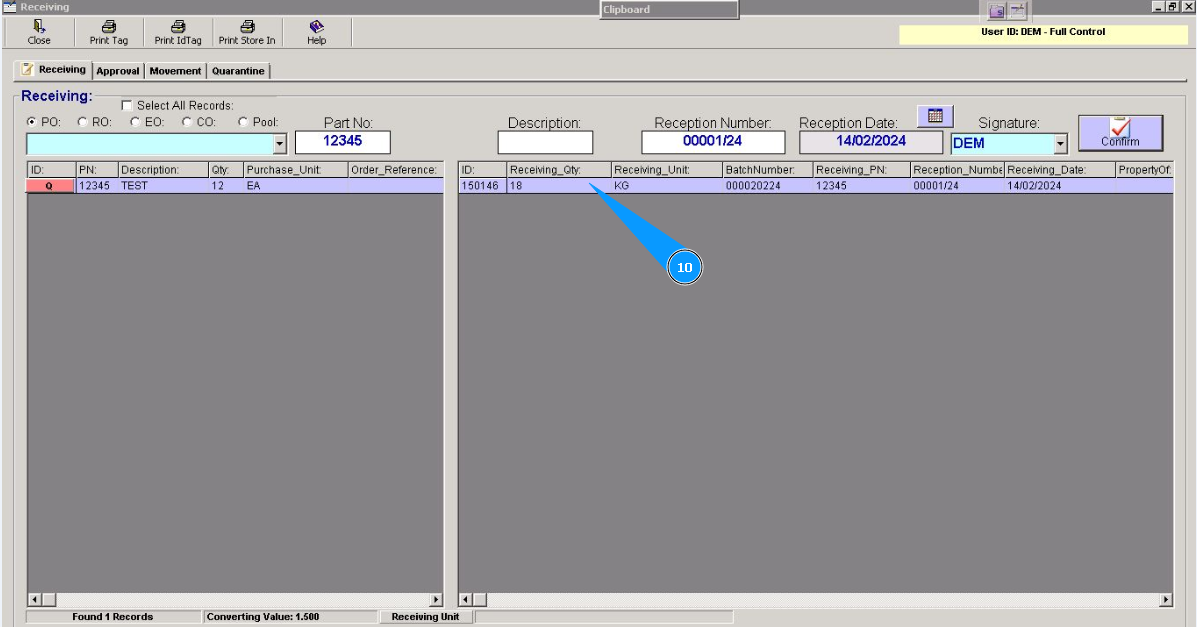
Task: Expand the order number dropdown arrow
Action: (x=279, y=144)
